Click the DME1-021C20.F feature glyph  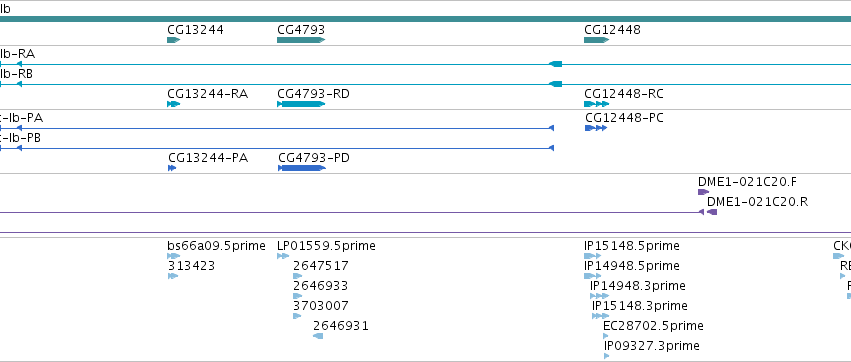(x=703, y=192)
